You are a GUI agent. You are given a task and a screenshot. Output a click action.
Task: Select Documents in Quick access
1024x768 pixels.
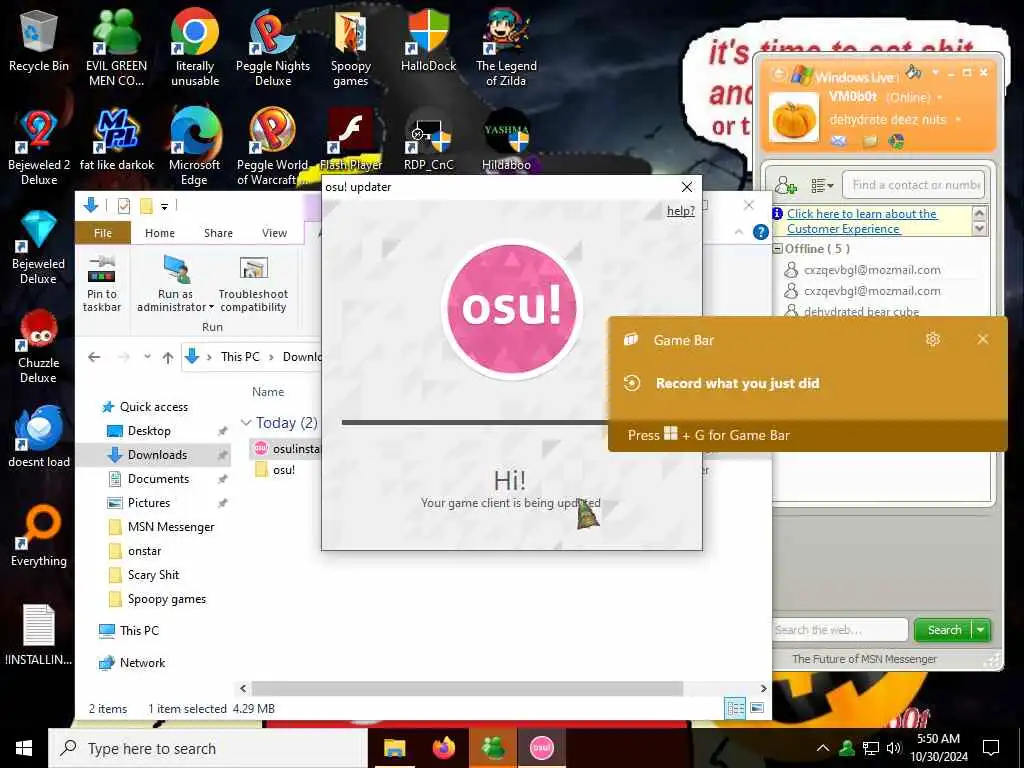(158, 479)
